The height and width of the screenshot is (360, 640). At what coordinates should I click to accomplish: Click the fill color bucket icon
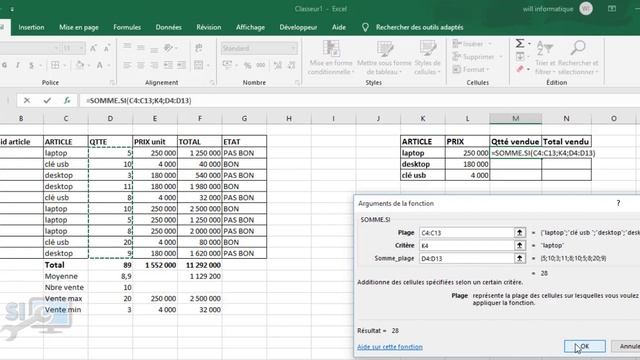pyautogui.click(x=80, y=65)
